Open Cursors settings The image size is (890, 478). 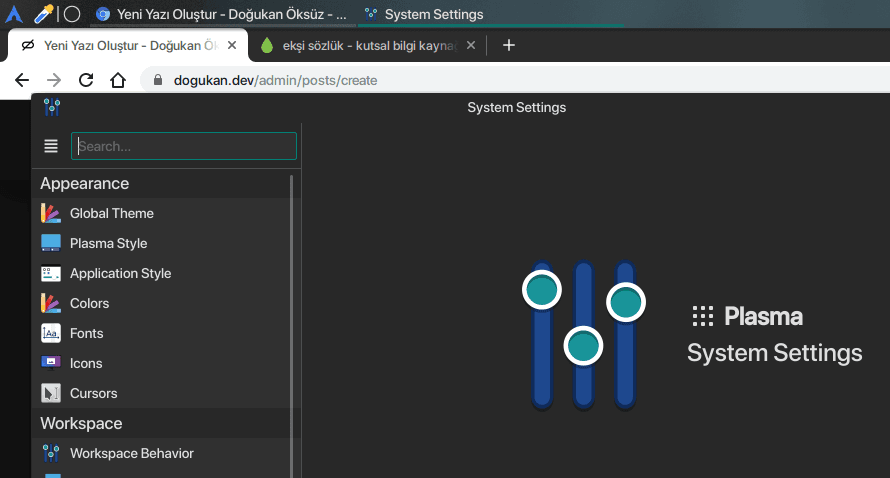coord(166,393)
